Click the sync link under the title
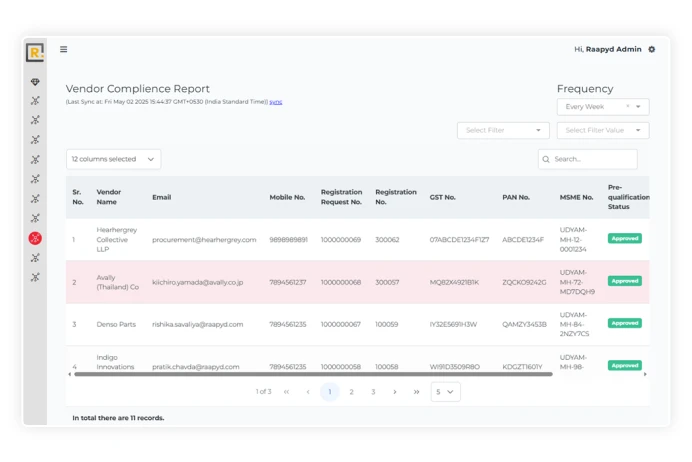The image size is (692, 462). pyautogui.click(x=276, y=102)
